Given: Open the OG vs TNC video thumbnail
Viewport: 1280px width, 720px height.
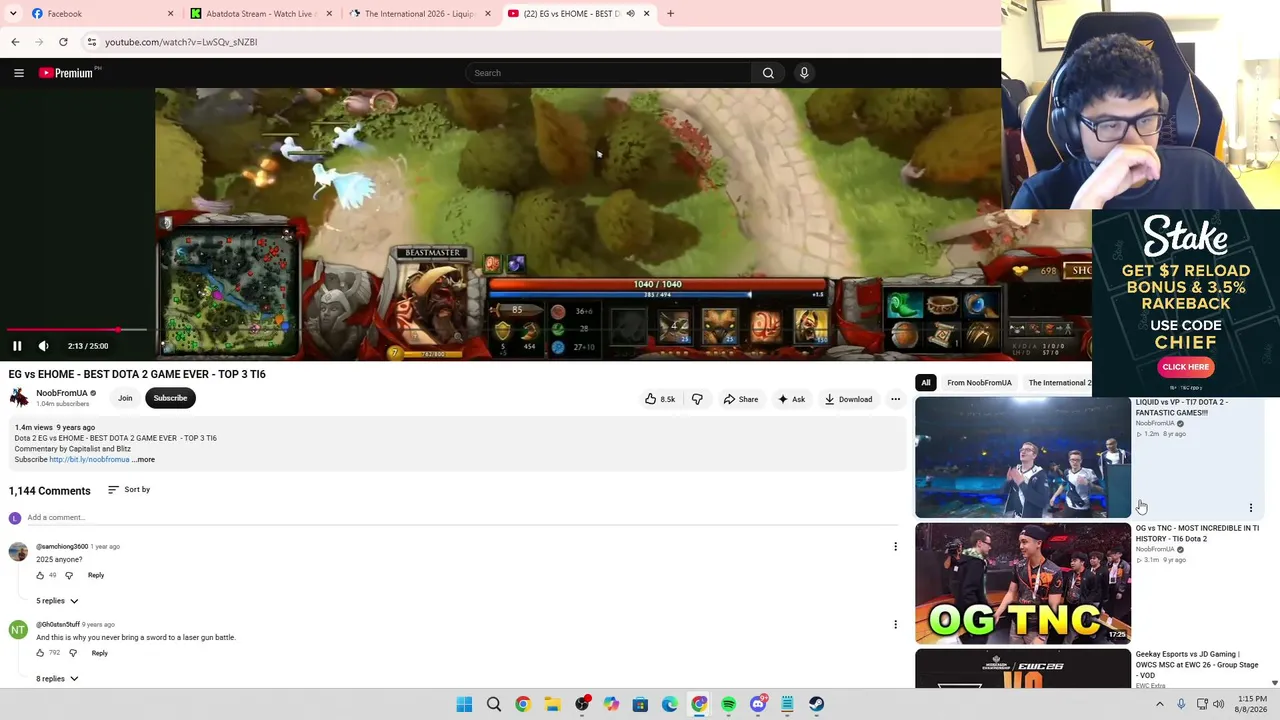Looking at the screenshot, I should [1023, 584].
